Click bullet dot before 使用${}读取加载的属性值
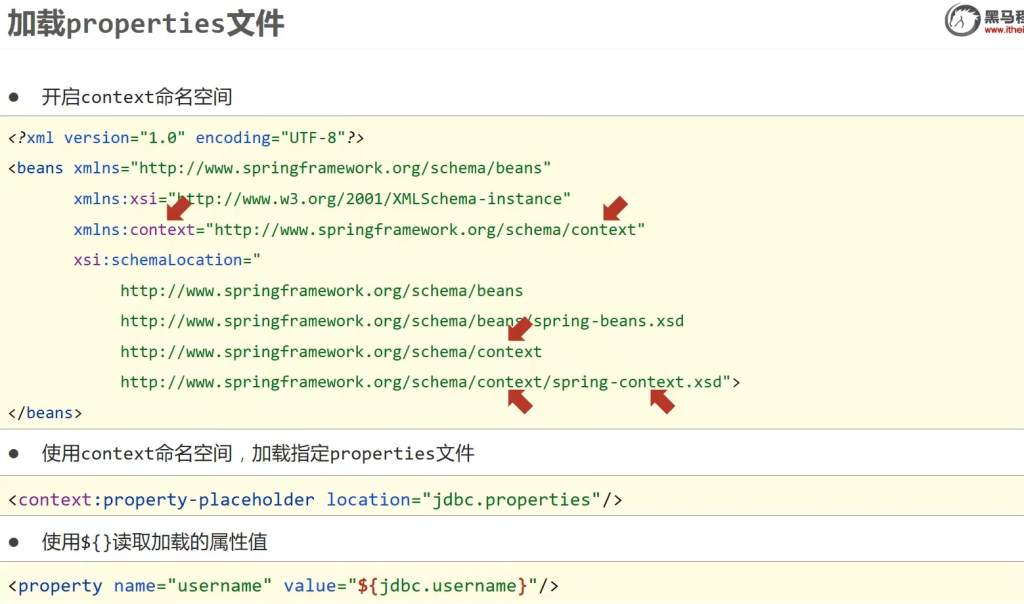The image size is (1024, 604). click(14, 542)
